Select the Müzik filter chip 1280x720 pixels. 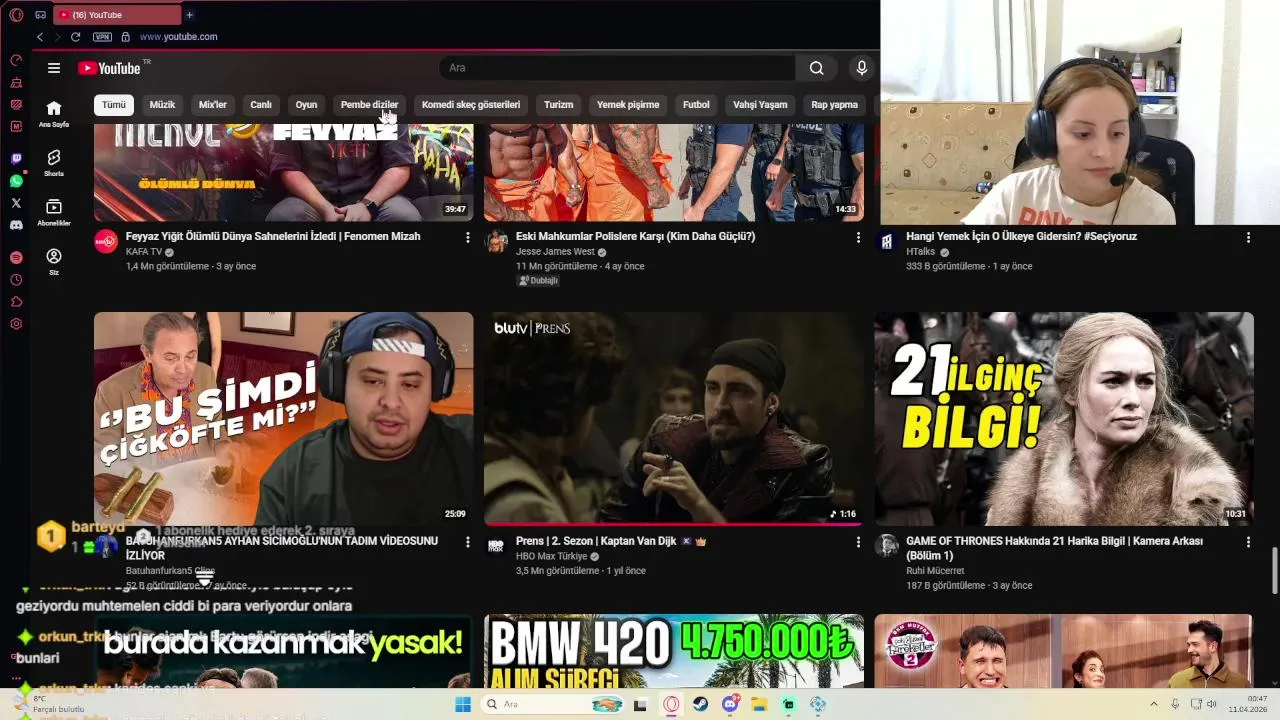point(162,105)
